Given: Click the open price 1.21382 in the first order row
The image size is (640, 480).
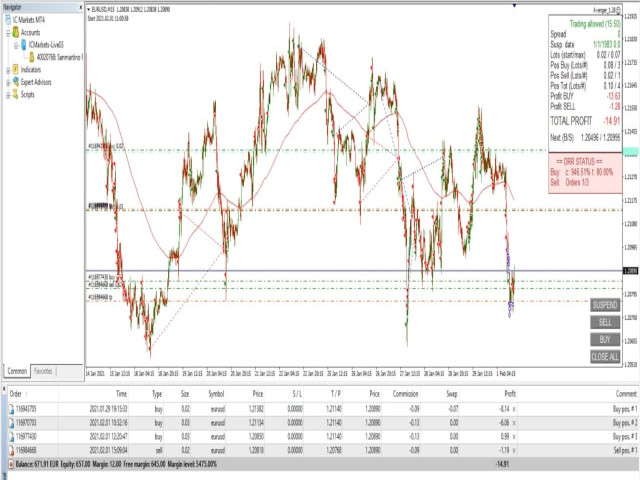Looking at the screenshot, I should tap(256, 409).
